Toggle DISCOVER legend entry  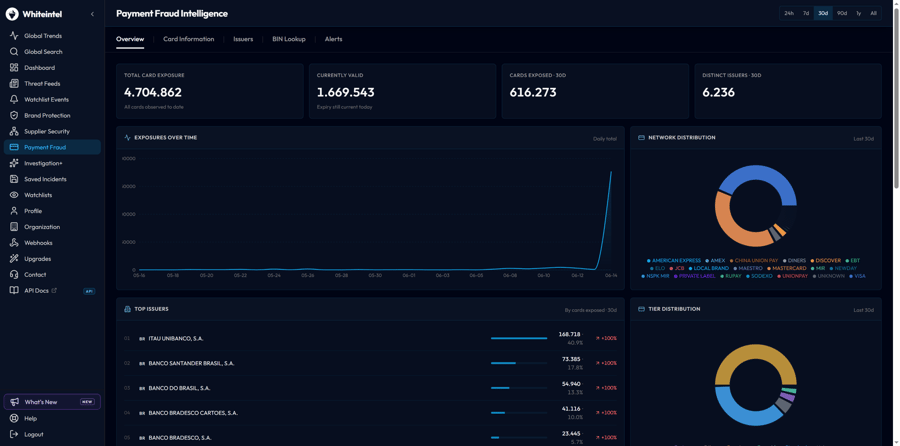825,261
